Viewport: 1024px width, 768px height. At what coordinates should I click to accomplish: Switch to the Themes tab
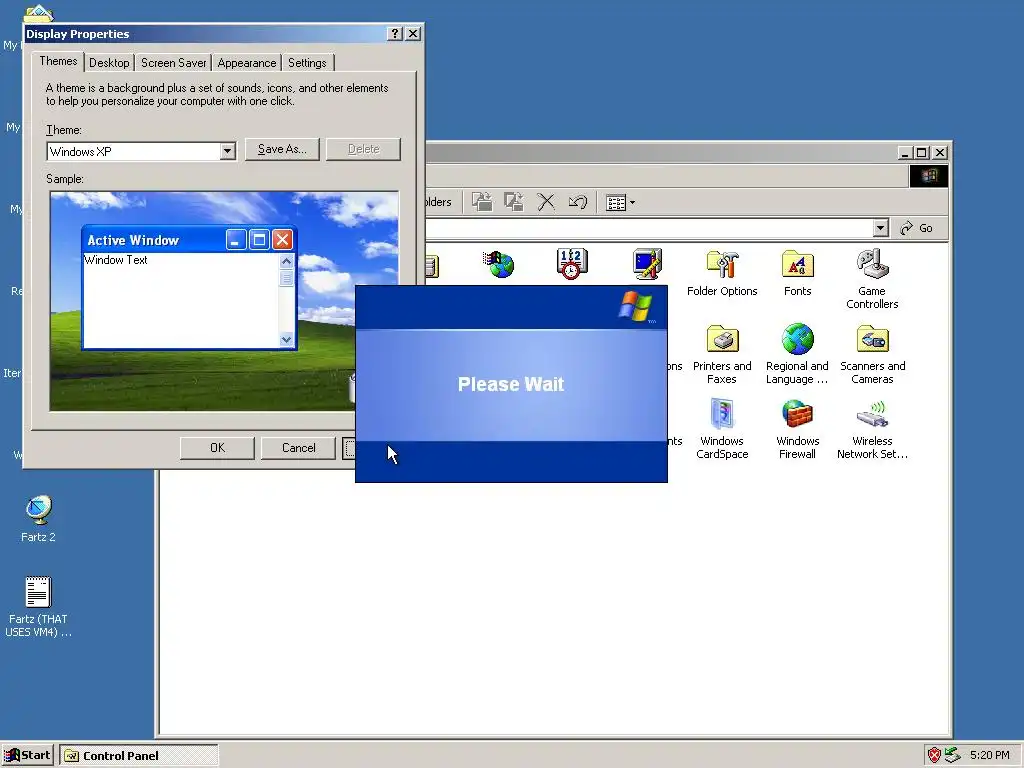pyautogui.click(x=58, y=61)
